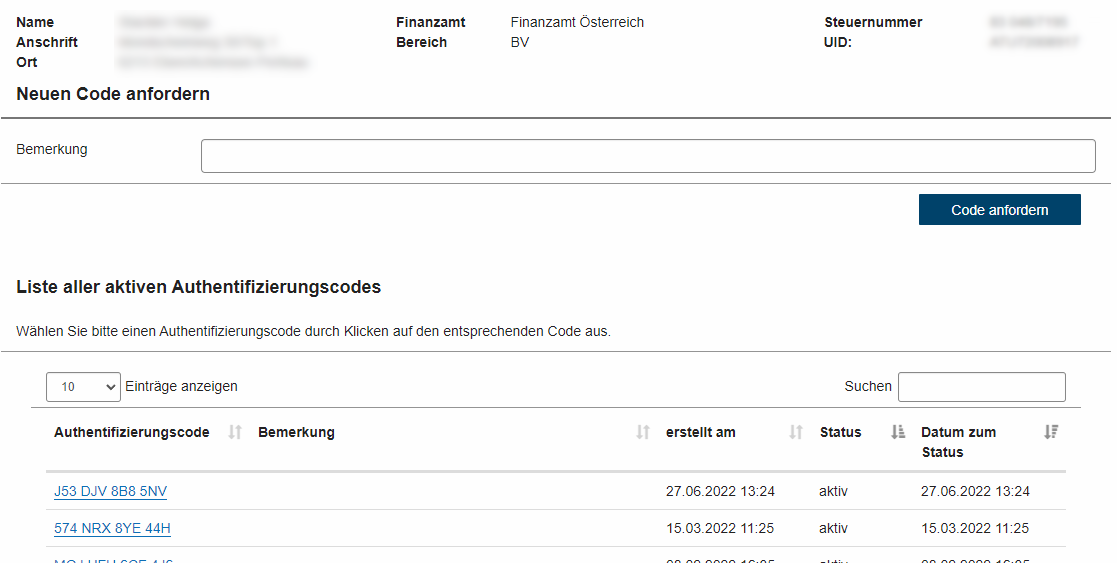The width and height of the screenshot is (1117, 563).
Task: Click the Datum zum Status header text
Action: [x=958, y=442]
